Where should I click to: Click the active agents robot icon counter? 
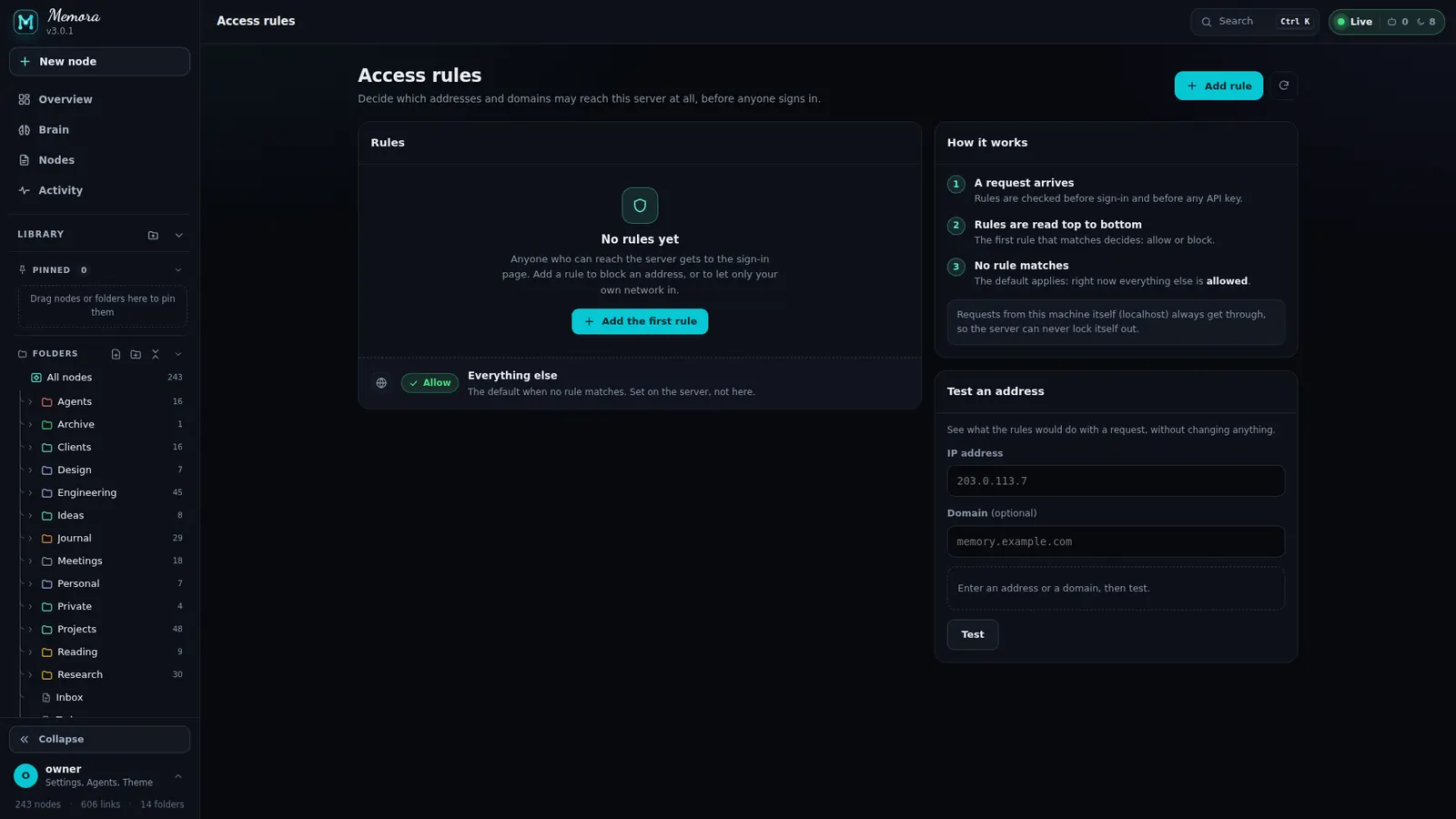point(1397,22)
